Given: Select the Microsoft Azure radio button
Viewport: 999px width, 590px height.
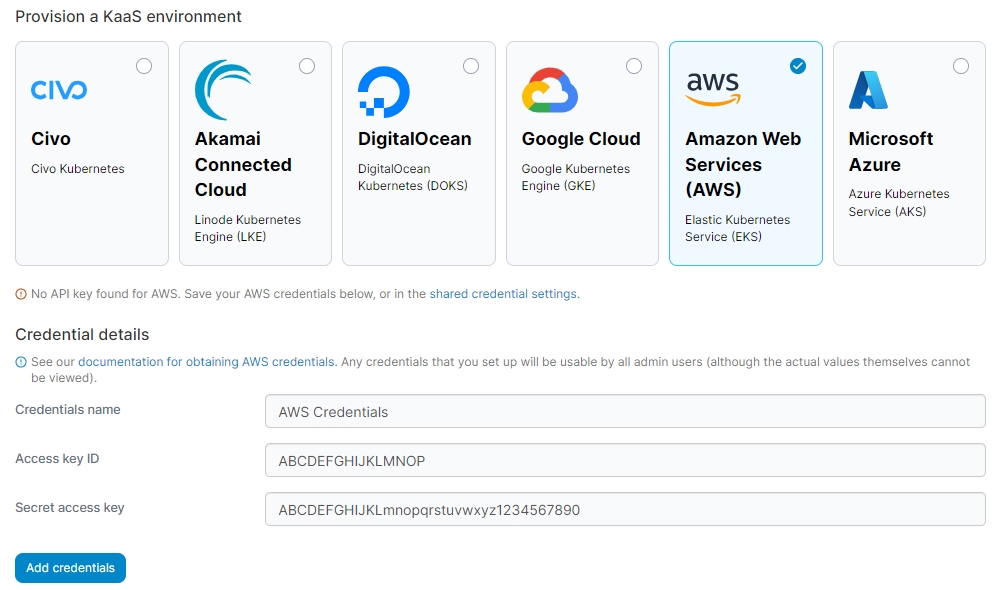Looking at the screenshot, I should coord(961,66).
